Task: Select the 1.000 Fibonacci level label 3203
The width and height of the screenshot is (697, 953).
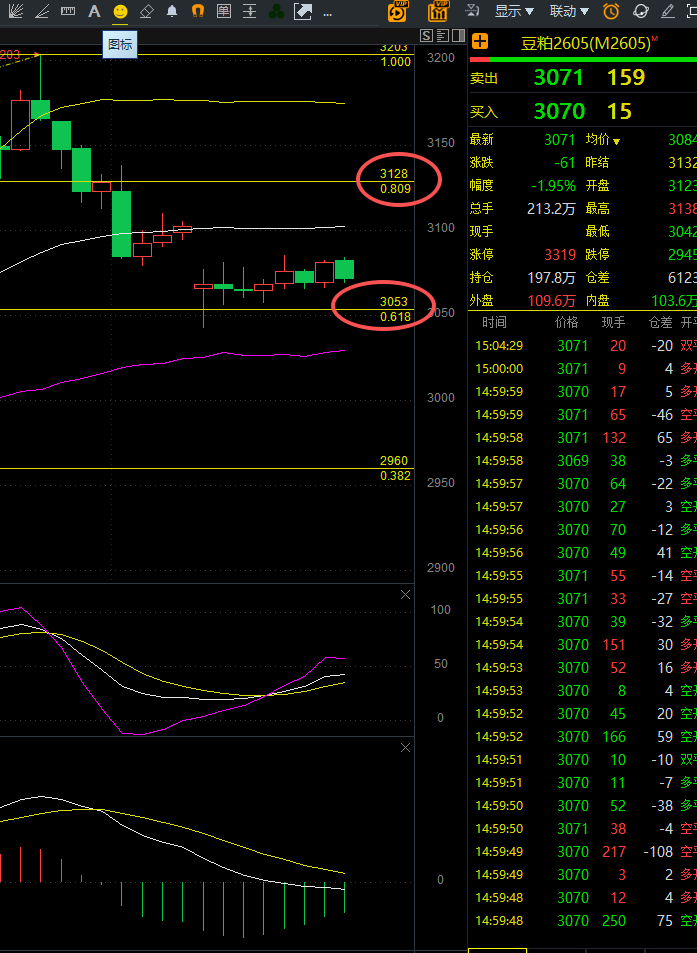Action: tap(394, 47)
